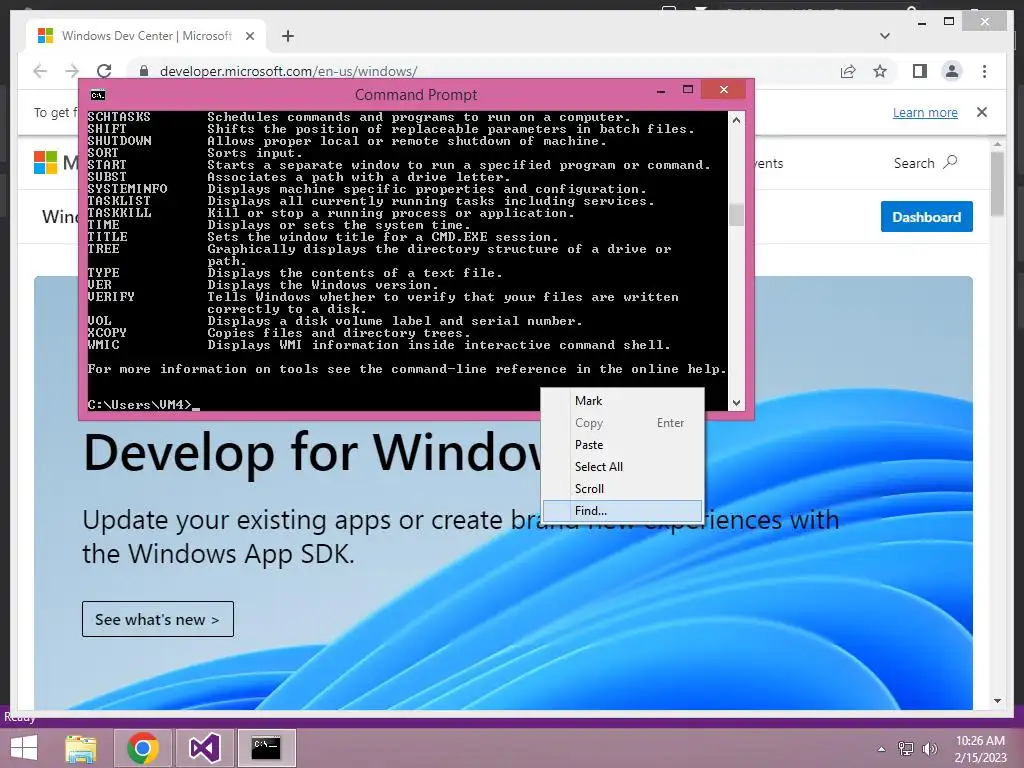Click the padlock site info icon
1024x768 pixels.
(x=144, y=71)
